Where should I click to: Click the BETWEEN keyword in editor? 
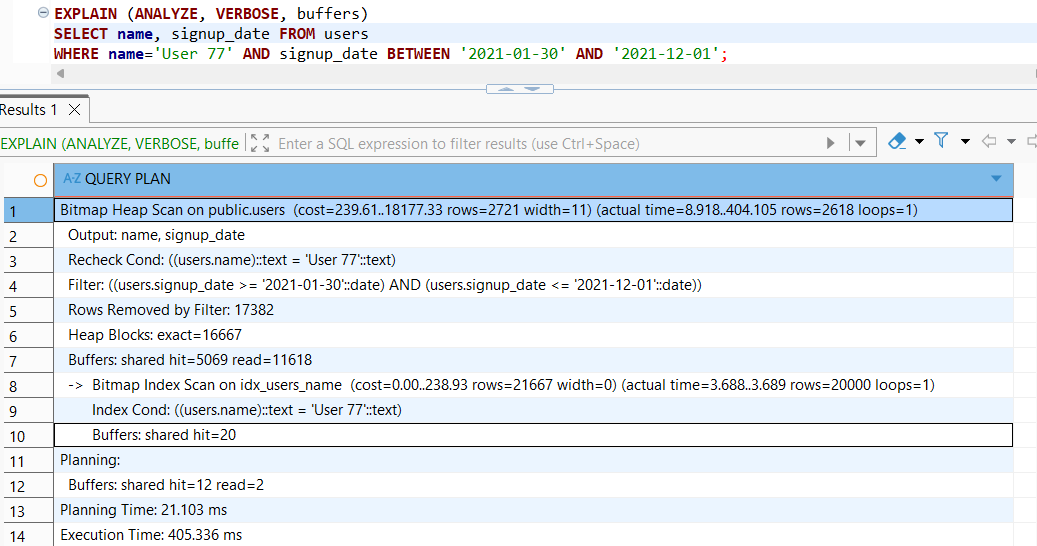tap(419, 54)
